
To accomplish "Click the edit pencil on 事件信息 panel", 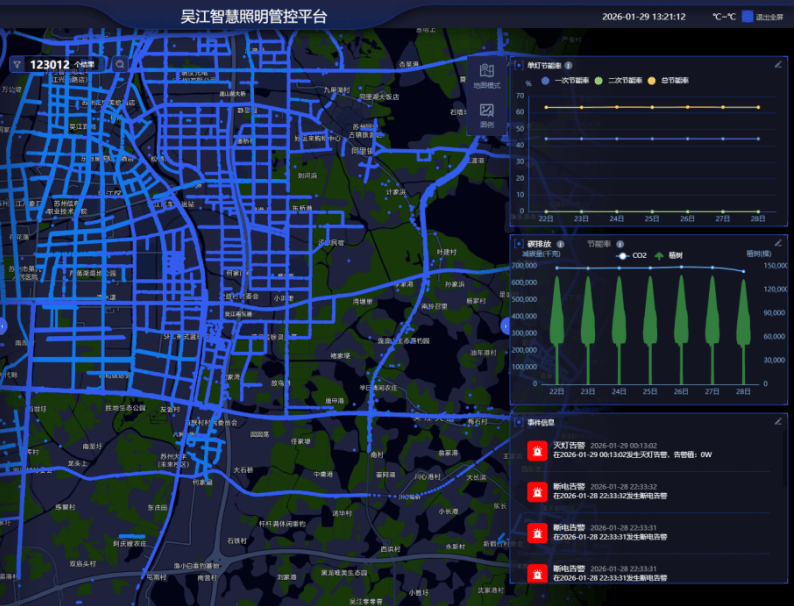I will pos(778,422).
